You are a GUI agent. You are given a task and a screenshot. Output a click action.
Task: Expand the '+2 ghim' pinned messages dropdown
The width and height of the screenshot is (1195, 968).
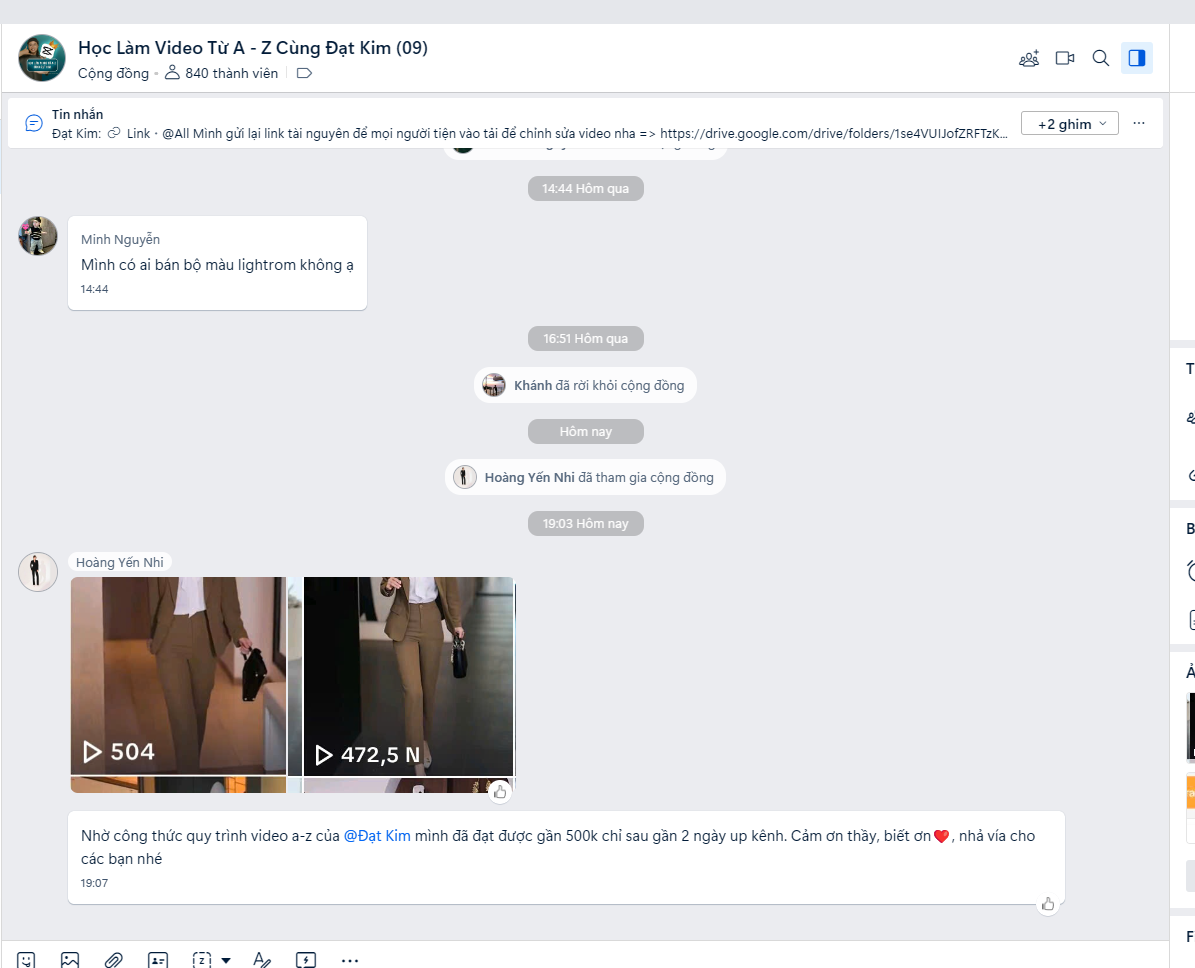coord(1069,123)
